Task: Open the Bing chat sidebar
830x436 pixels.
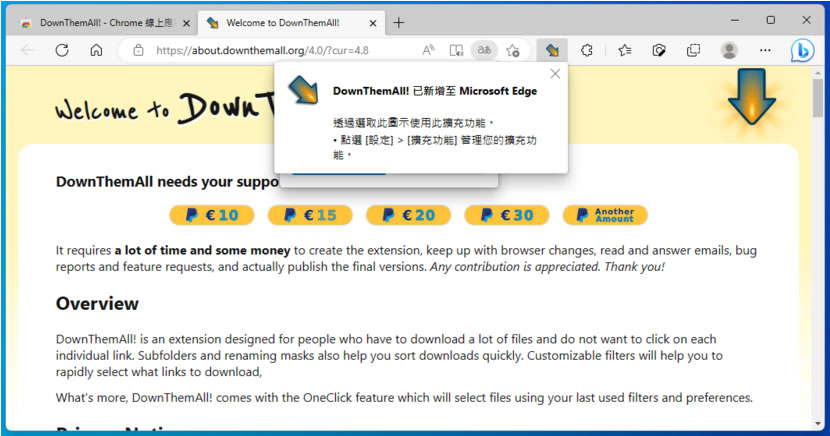Action: (802, 51)
